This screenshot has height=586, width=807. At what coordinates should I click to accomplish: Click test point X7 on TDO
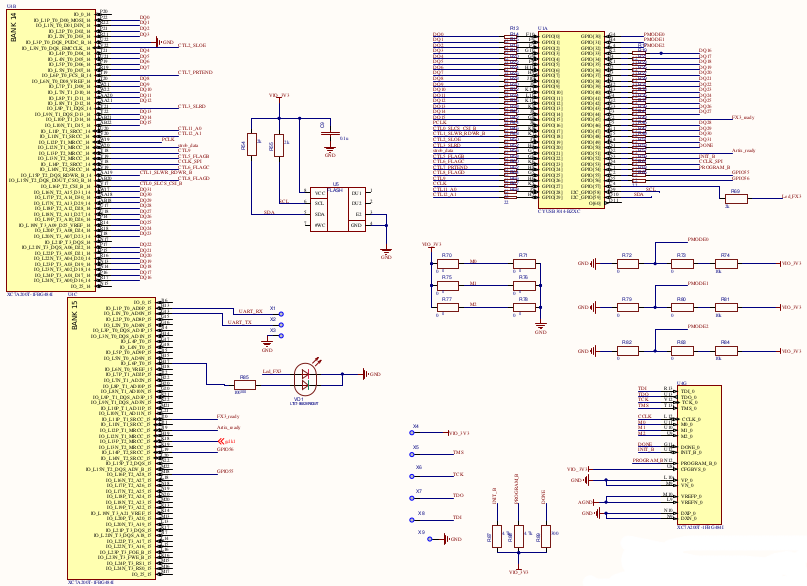click(412, 498)
